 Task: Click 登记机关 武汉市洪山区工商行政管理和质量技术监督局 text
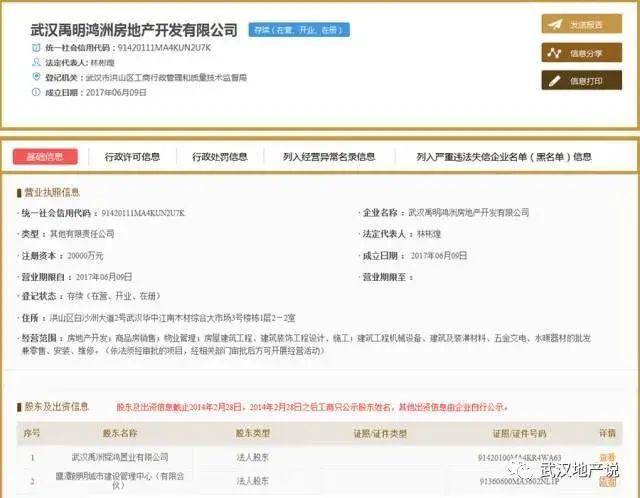tap(166, 78)
